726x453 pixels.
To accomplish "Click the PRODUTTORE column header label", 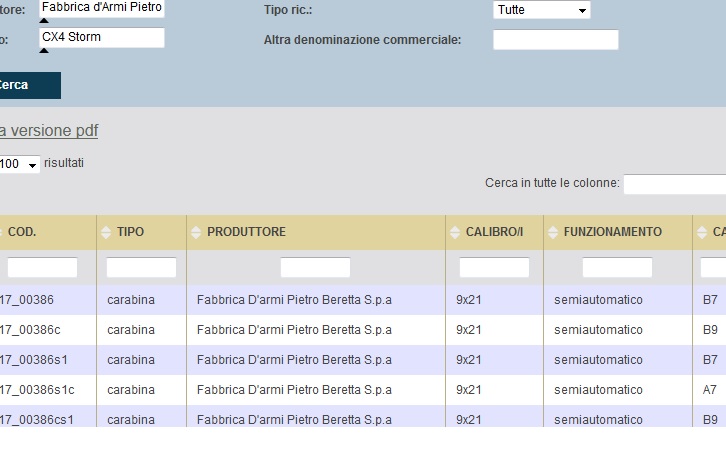I will pyautogui.click(x=246, y=232).
